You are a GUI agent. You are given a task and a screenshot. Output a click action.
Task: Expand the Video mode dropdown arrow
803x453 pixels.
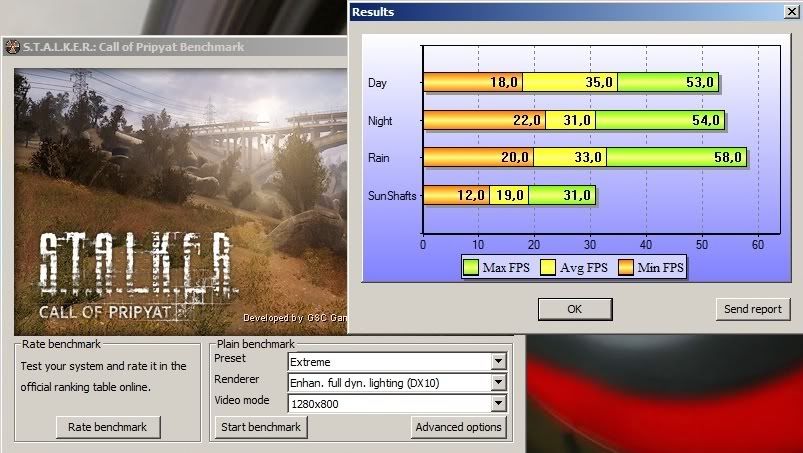pyautogui.click(x=498, y=404)
